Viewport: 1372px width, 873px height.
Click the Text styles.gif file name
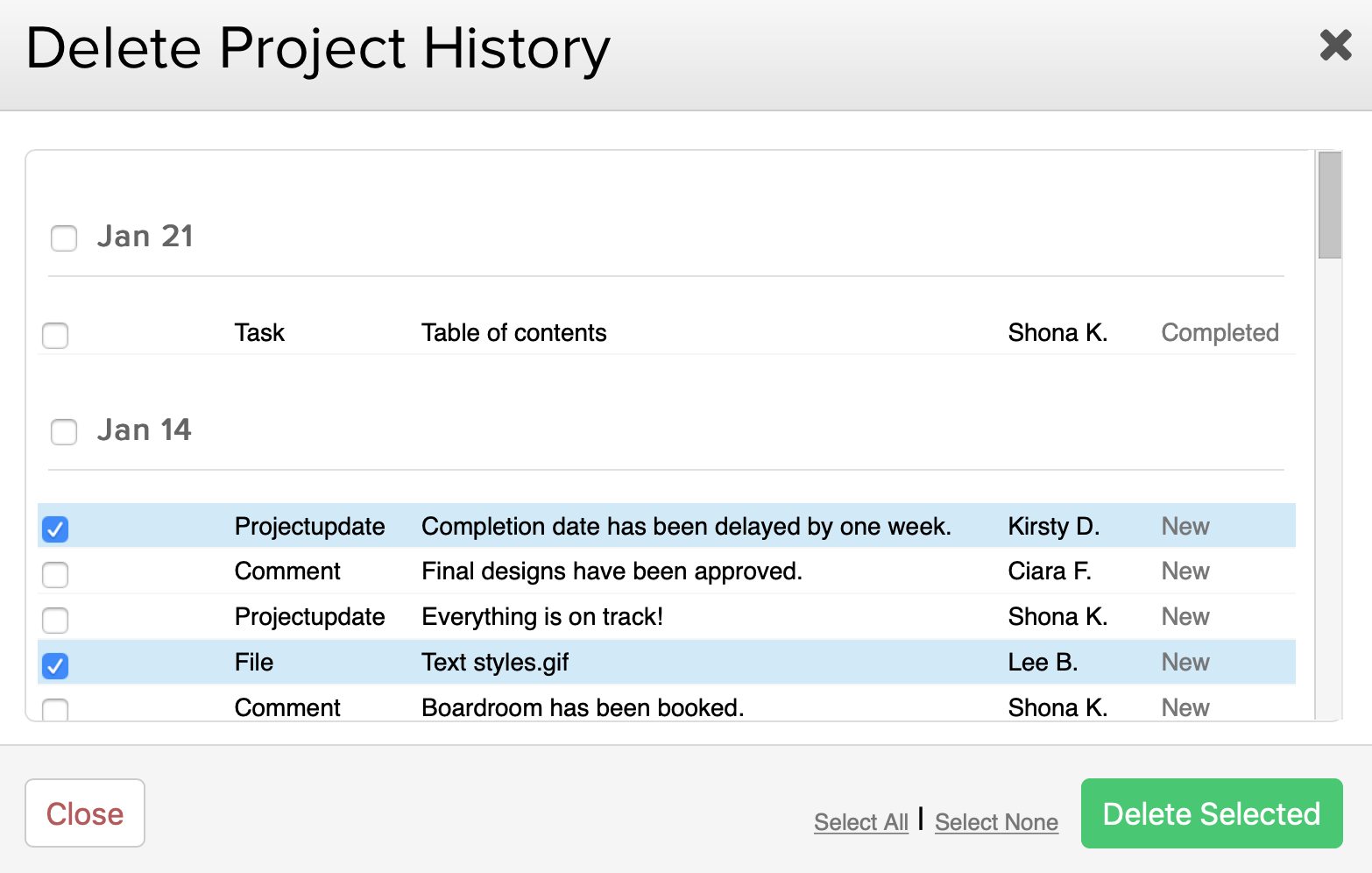(x=495, y=663)
